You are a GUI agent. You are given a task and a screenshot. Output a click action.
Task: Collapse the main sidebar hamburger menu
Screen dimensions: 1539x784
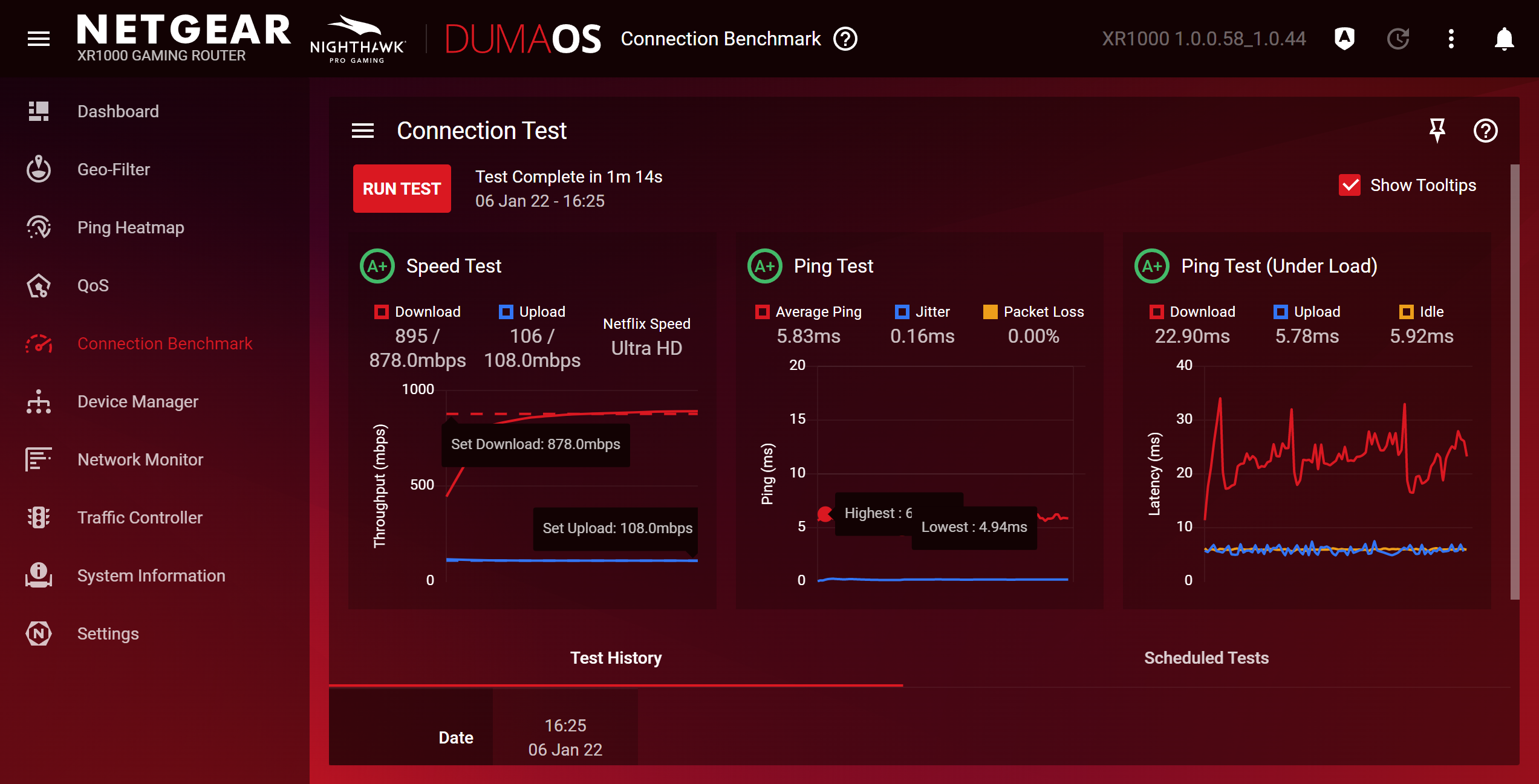point(39,39)
